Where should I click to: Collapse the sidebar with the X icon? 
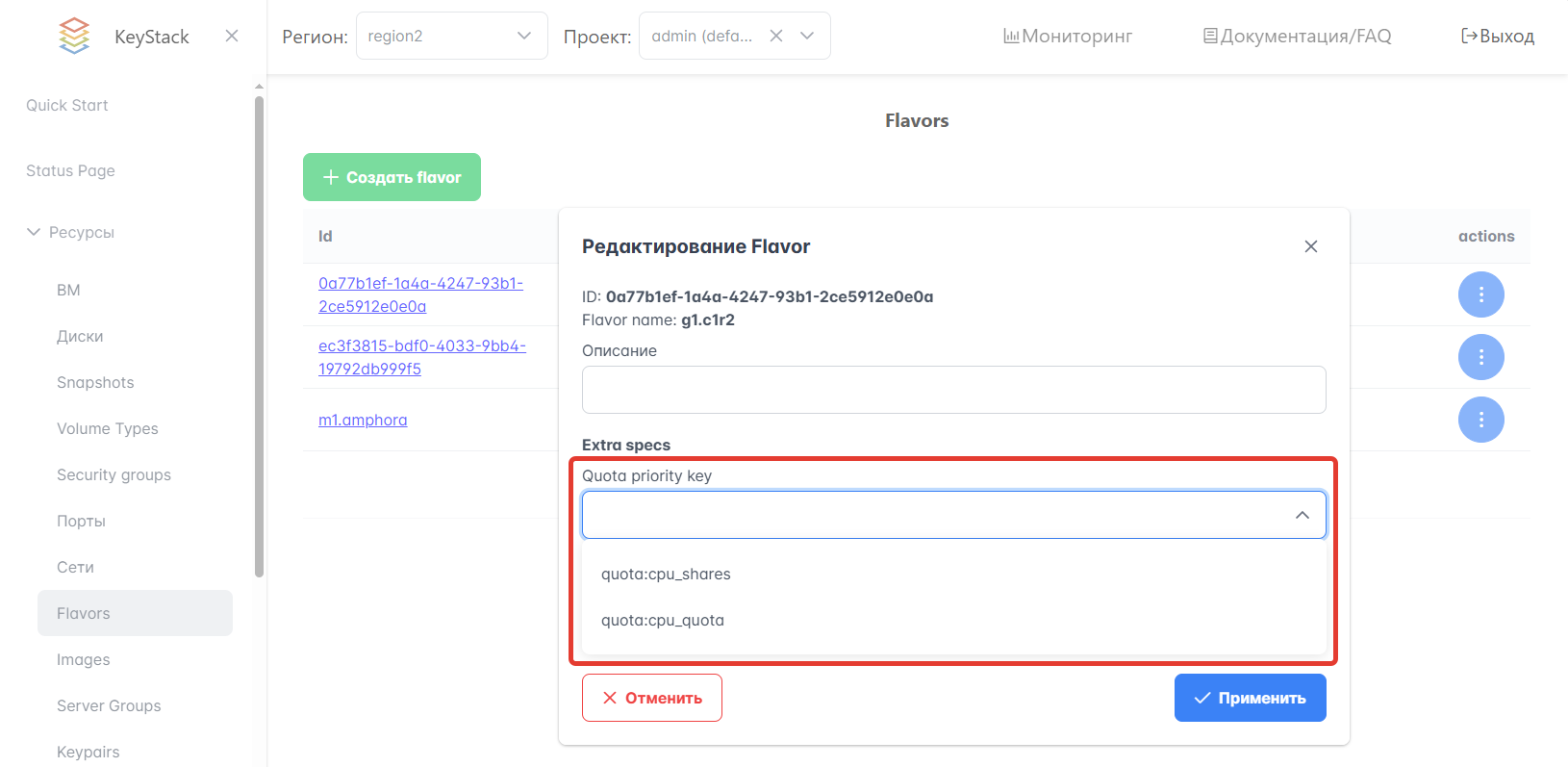click(231, 37)
